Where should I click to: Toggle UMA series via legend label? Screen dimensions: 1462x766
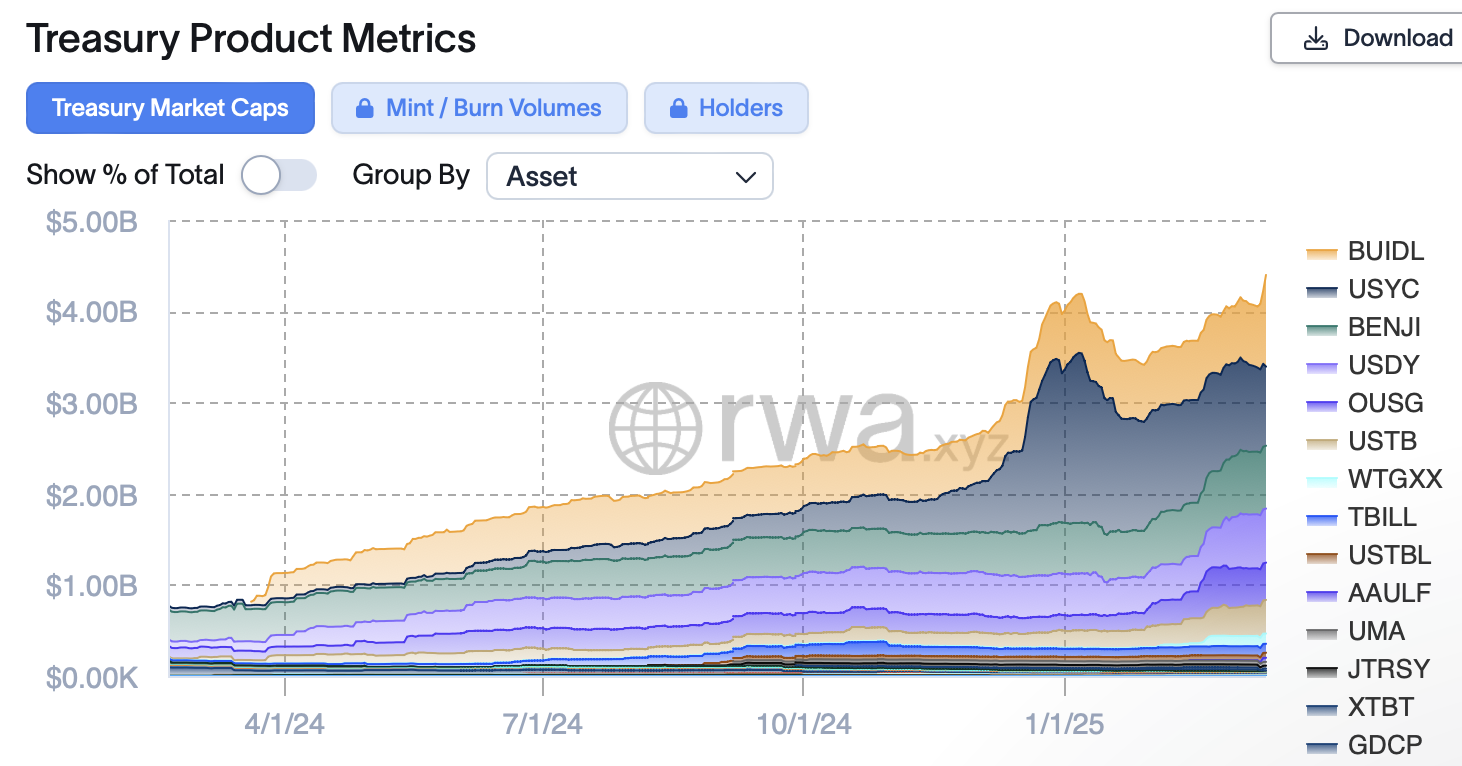[1377, 631]
